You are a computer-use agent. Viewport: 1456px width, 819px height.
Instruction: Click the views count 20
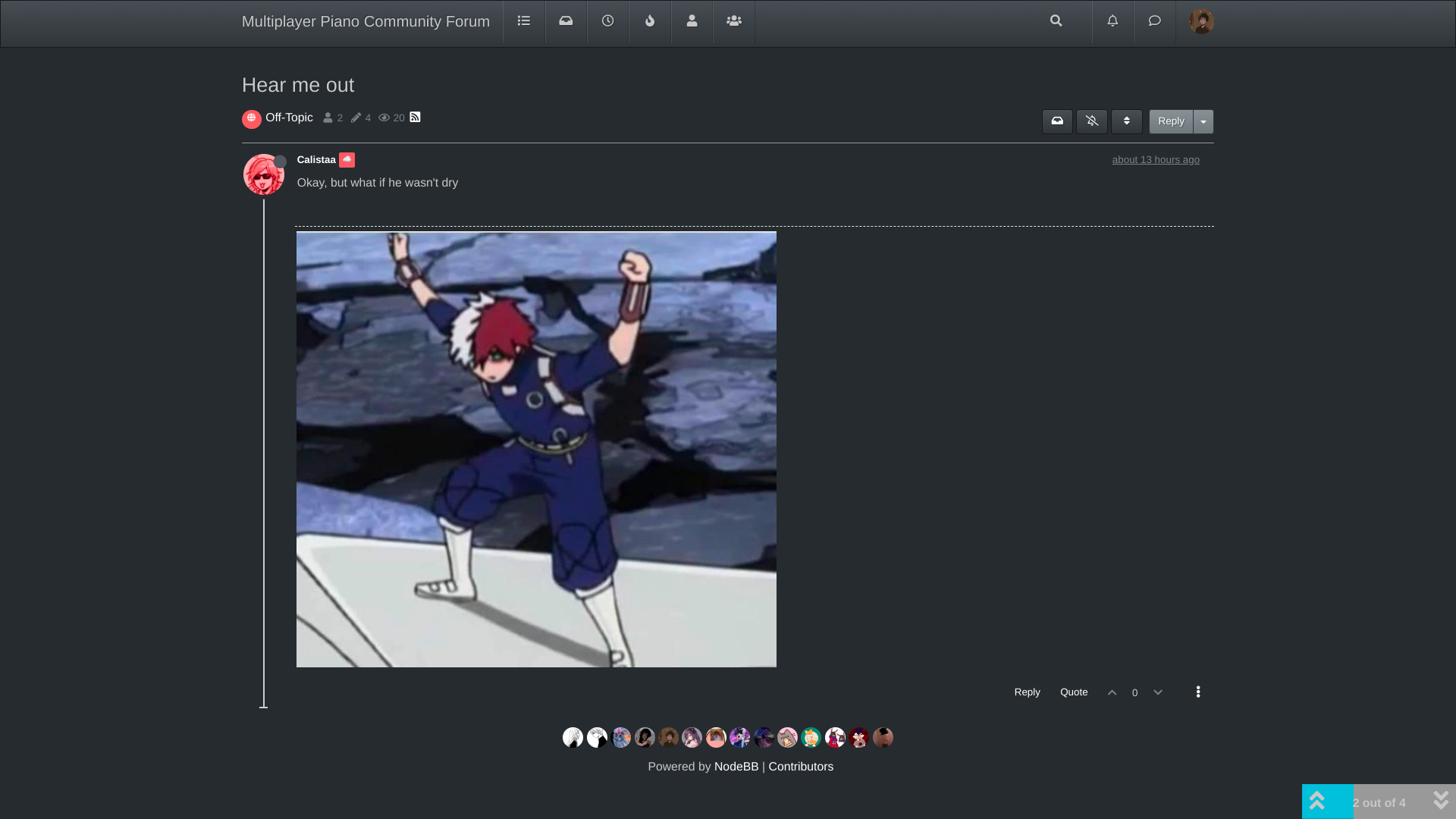coord(399,118)
